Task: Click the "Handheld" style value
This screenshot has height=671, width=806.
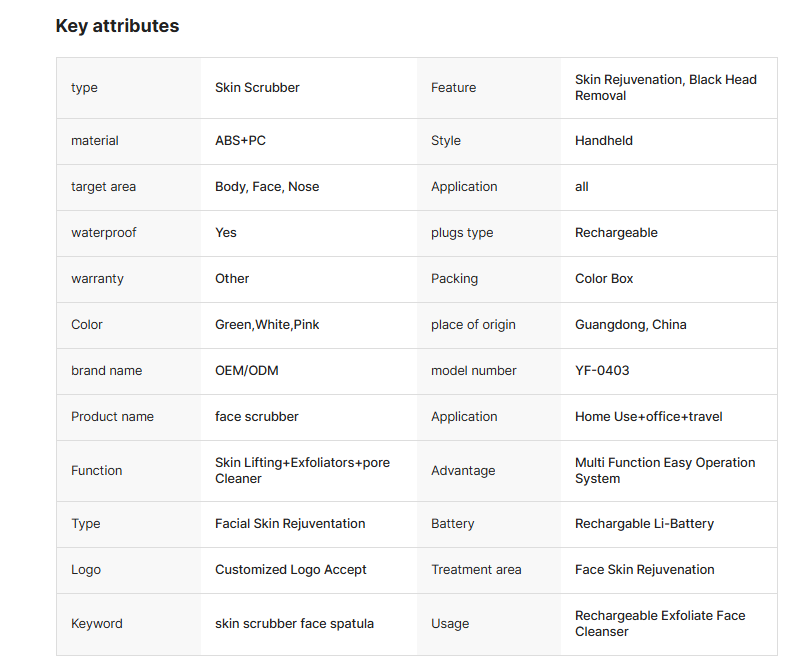Action: click(603, 141)
